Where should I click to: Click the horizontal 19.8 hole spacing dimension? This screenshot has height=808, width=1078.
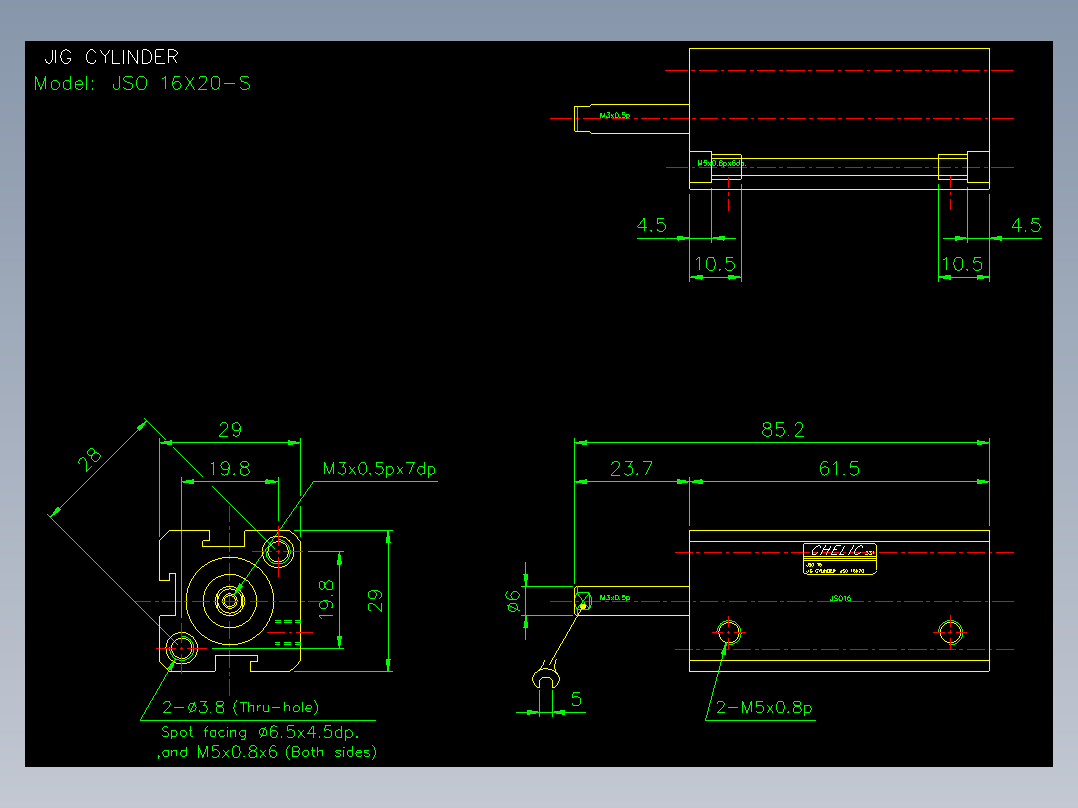[230, 469]
